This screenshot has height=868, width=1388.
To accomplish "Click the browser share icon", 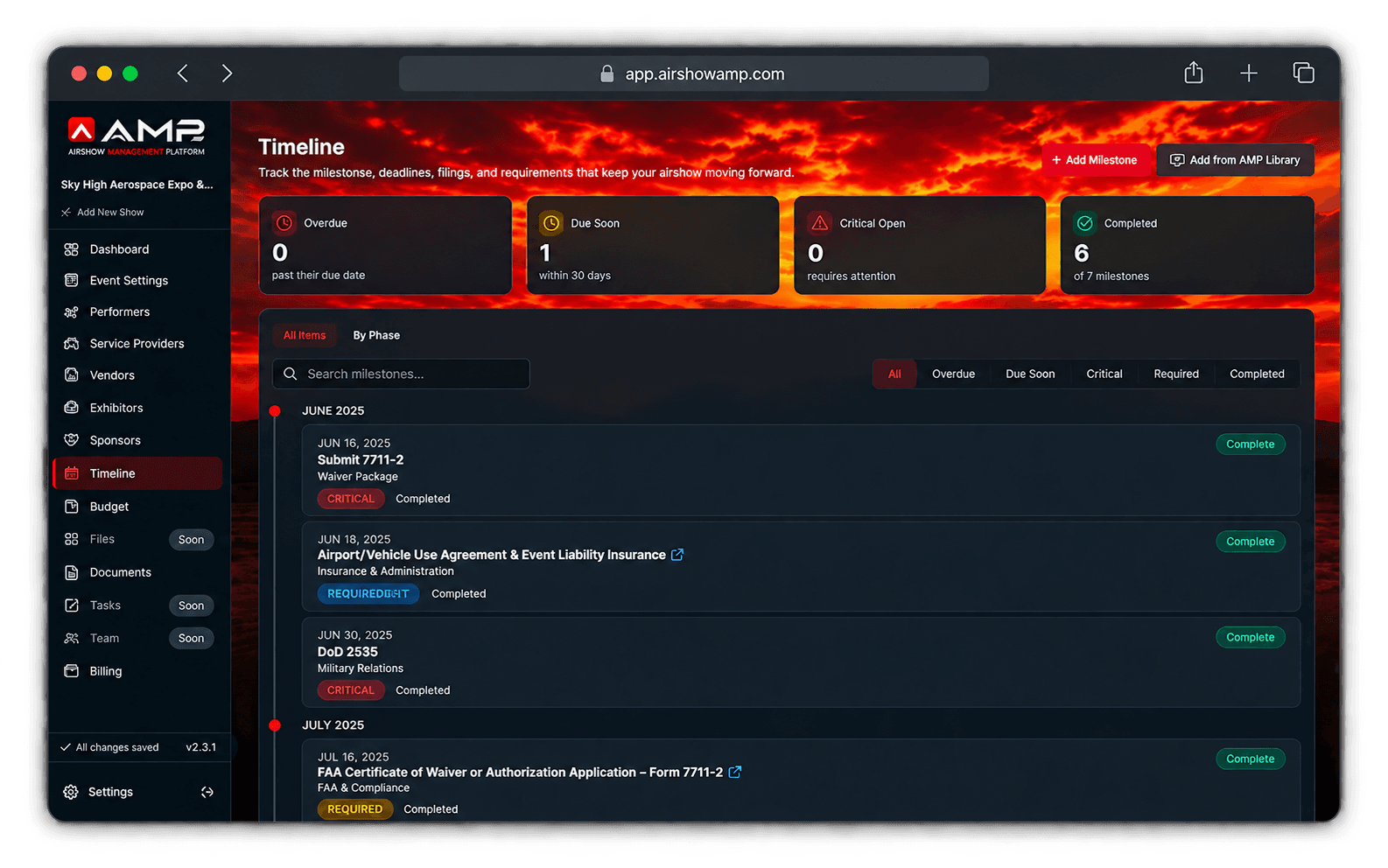I will click(1194, 73).
